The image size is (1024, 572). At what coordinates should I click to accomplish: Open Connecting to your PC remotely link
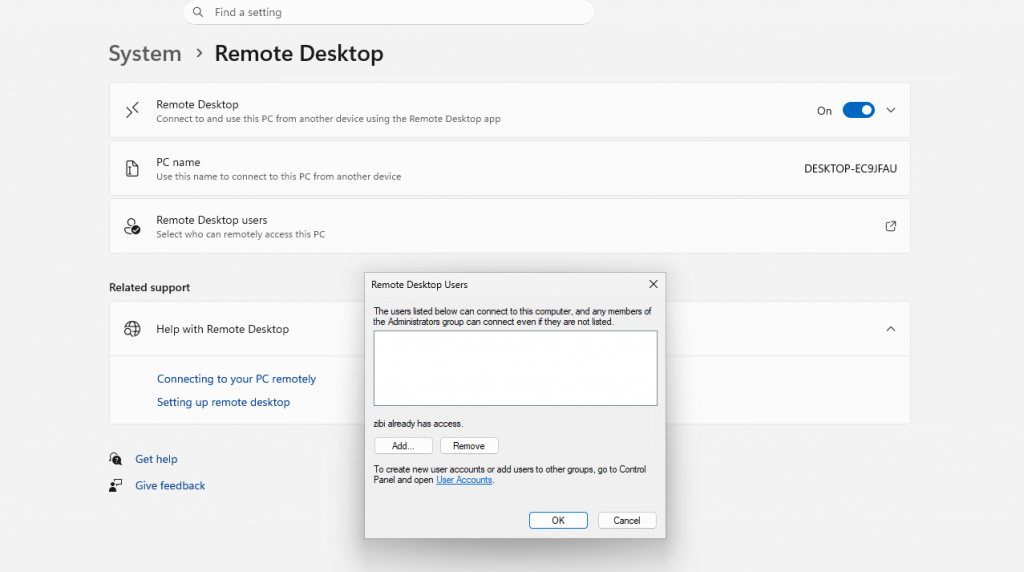236,379
